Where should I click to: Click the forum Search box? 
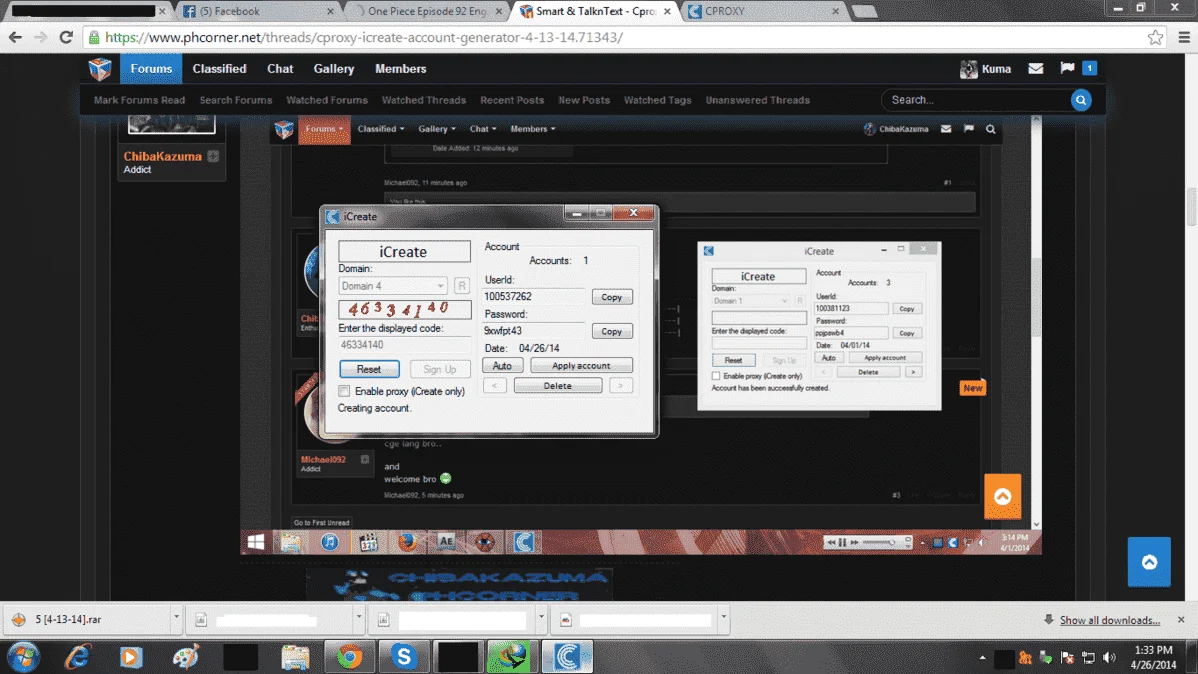point(978,100)
